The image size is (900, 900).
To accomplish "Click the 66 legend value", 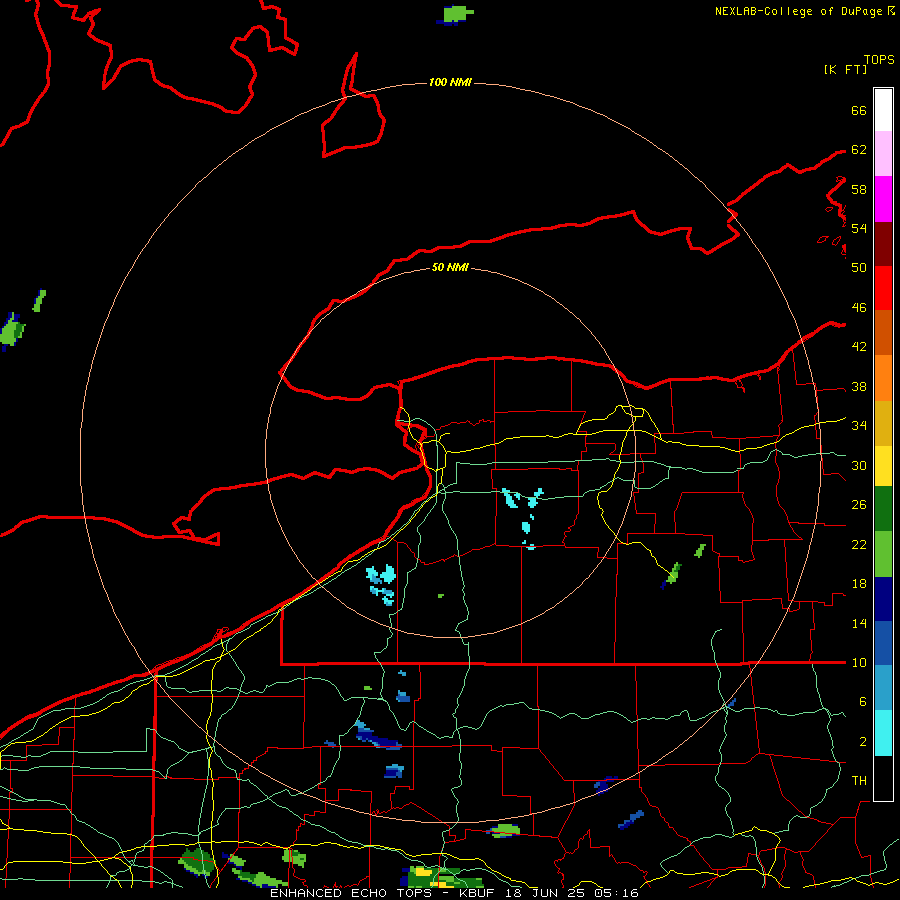I will point(859,110).
